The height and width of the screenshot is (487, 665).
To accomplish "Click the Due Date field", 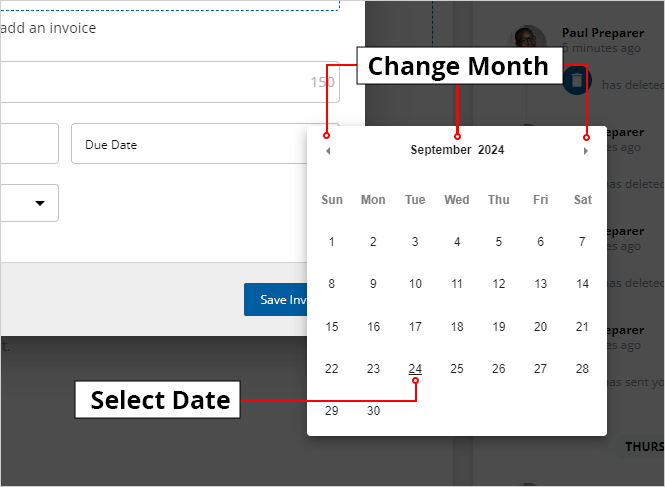I will [190, 144].
